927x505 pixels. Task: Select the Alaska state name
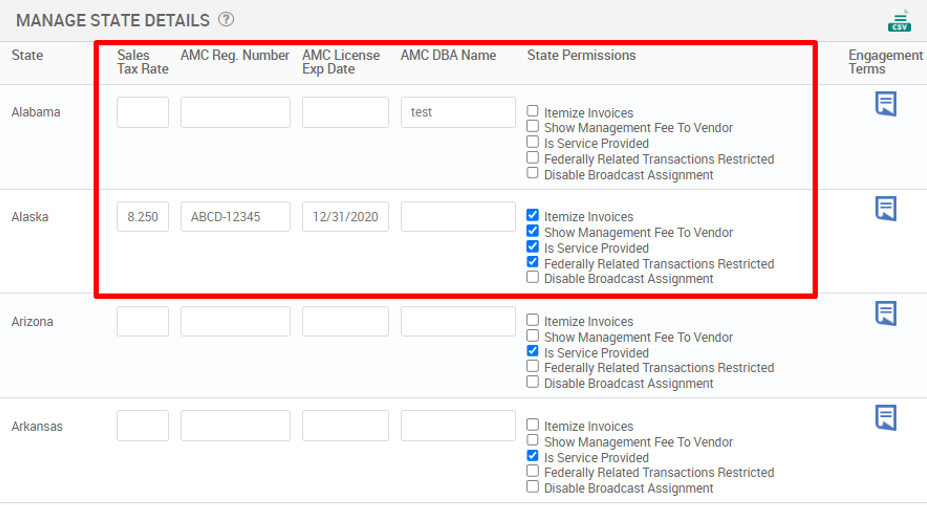click(x=30, y=217)
